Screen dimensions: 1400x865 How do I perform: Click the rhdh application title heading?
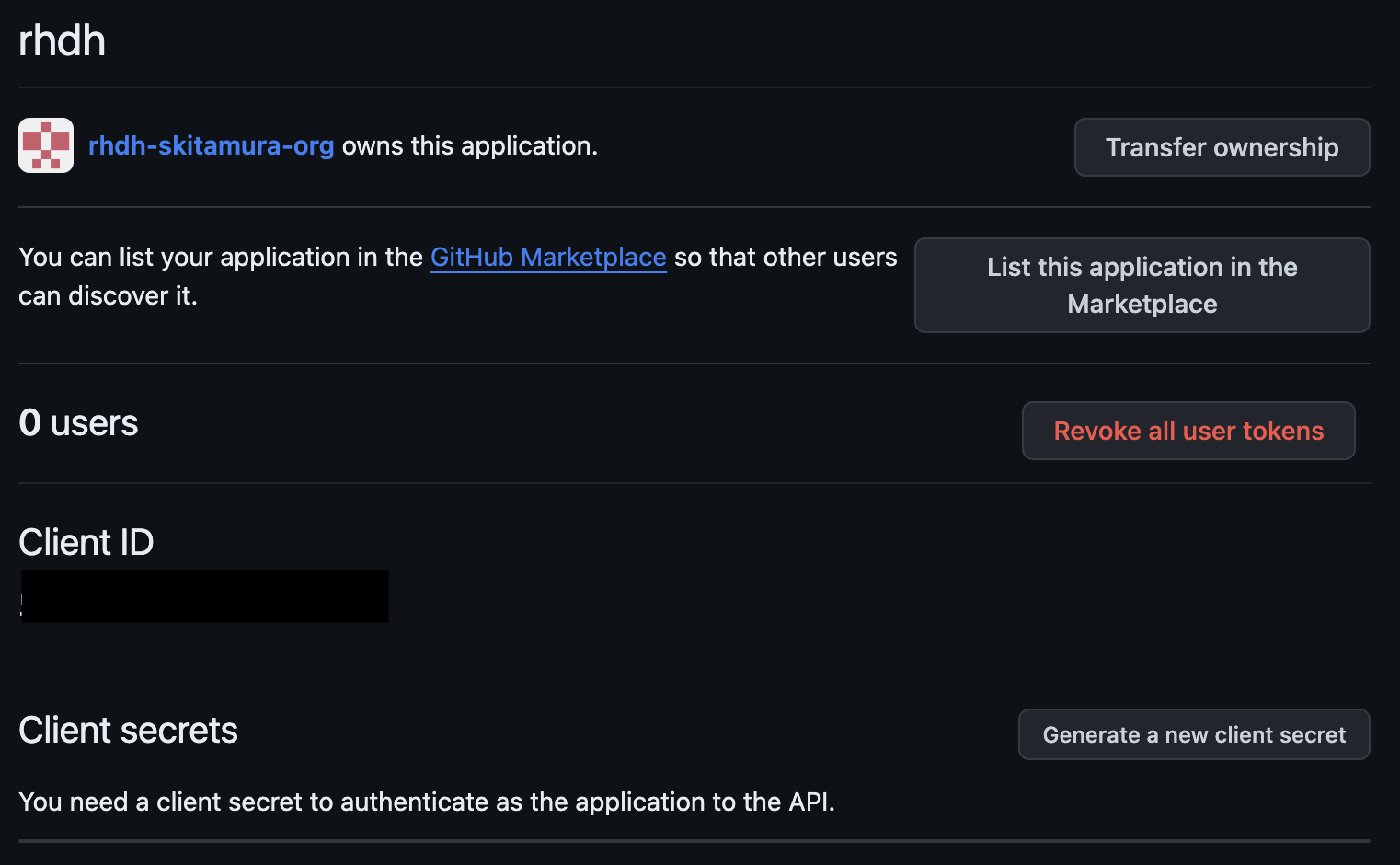tap(63, 41)
